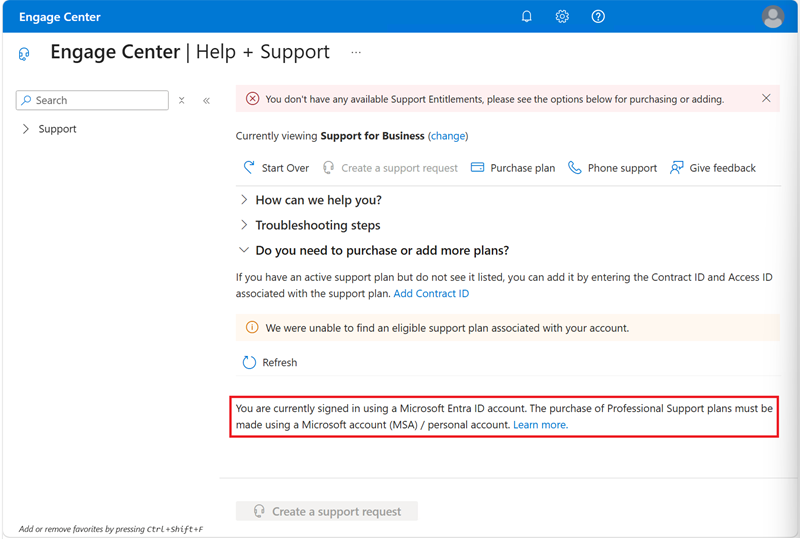Open the help question mark icon
This screenshot has height=539, width=800.
coord(598,16)
